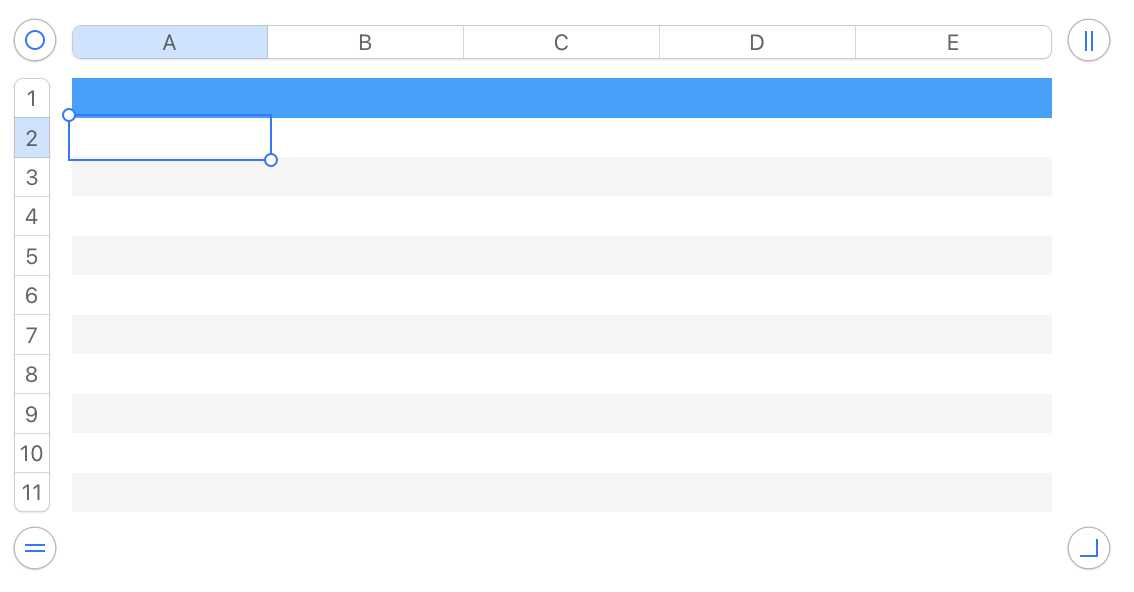This screenshot has width=1134, height=592.
Task: Select column B header
Action: (365, 43)
